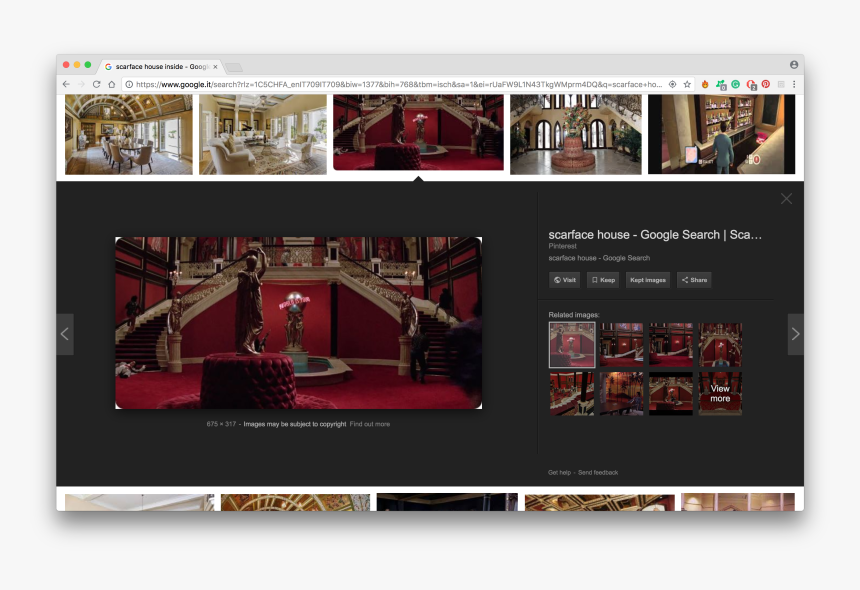Reload the page with refresh icon

(97, 84)
